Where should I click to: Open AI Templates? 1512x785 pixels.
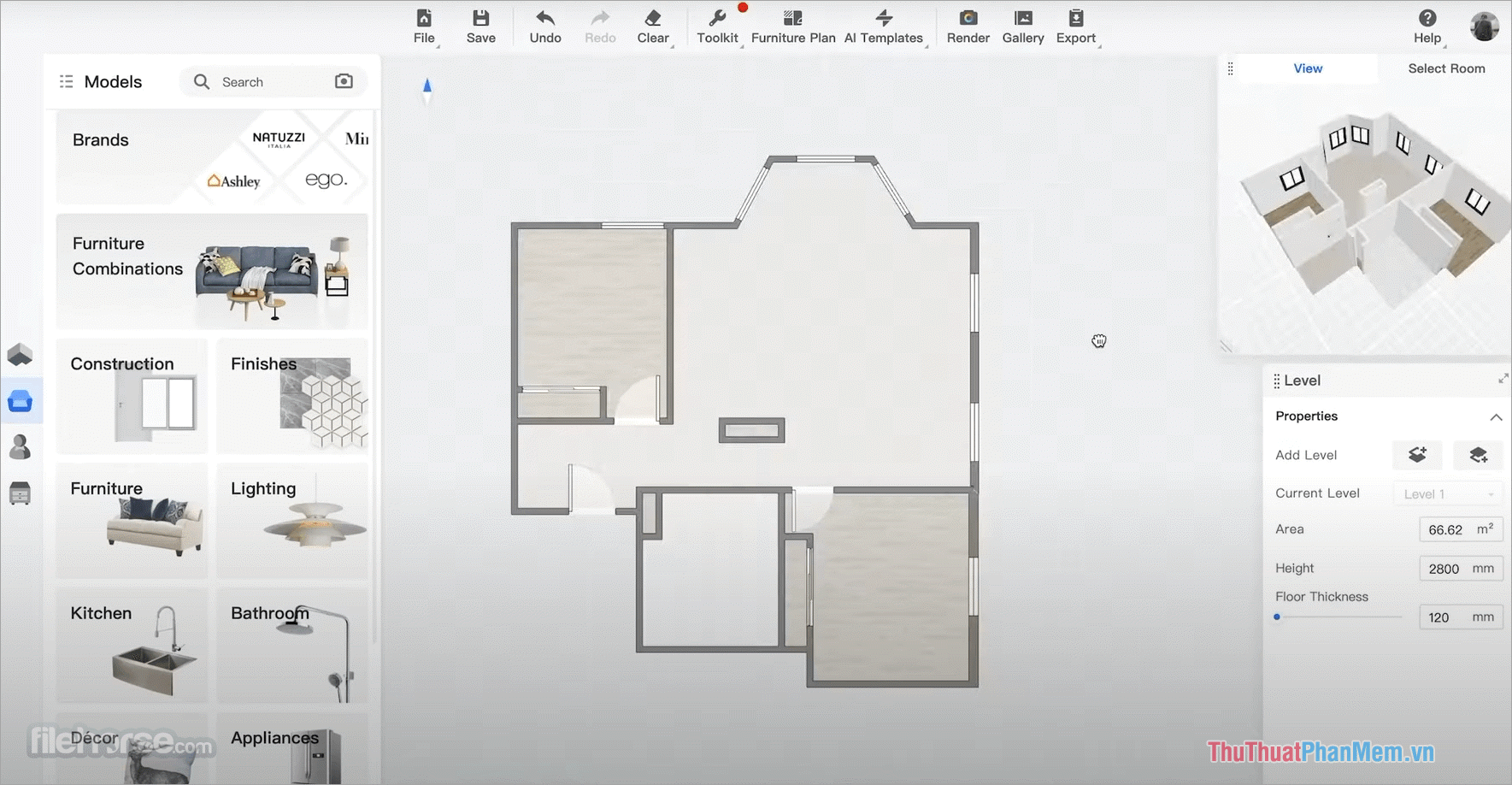tap(885, 26)
